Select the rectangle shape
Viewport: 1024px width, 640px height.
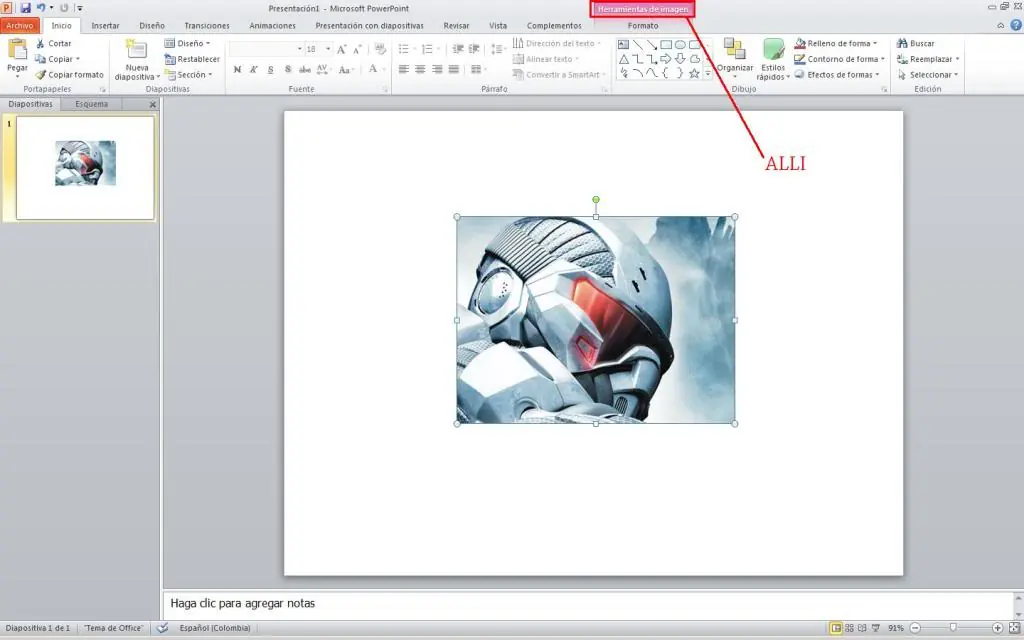(x=666, y=44)
